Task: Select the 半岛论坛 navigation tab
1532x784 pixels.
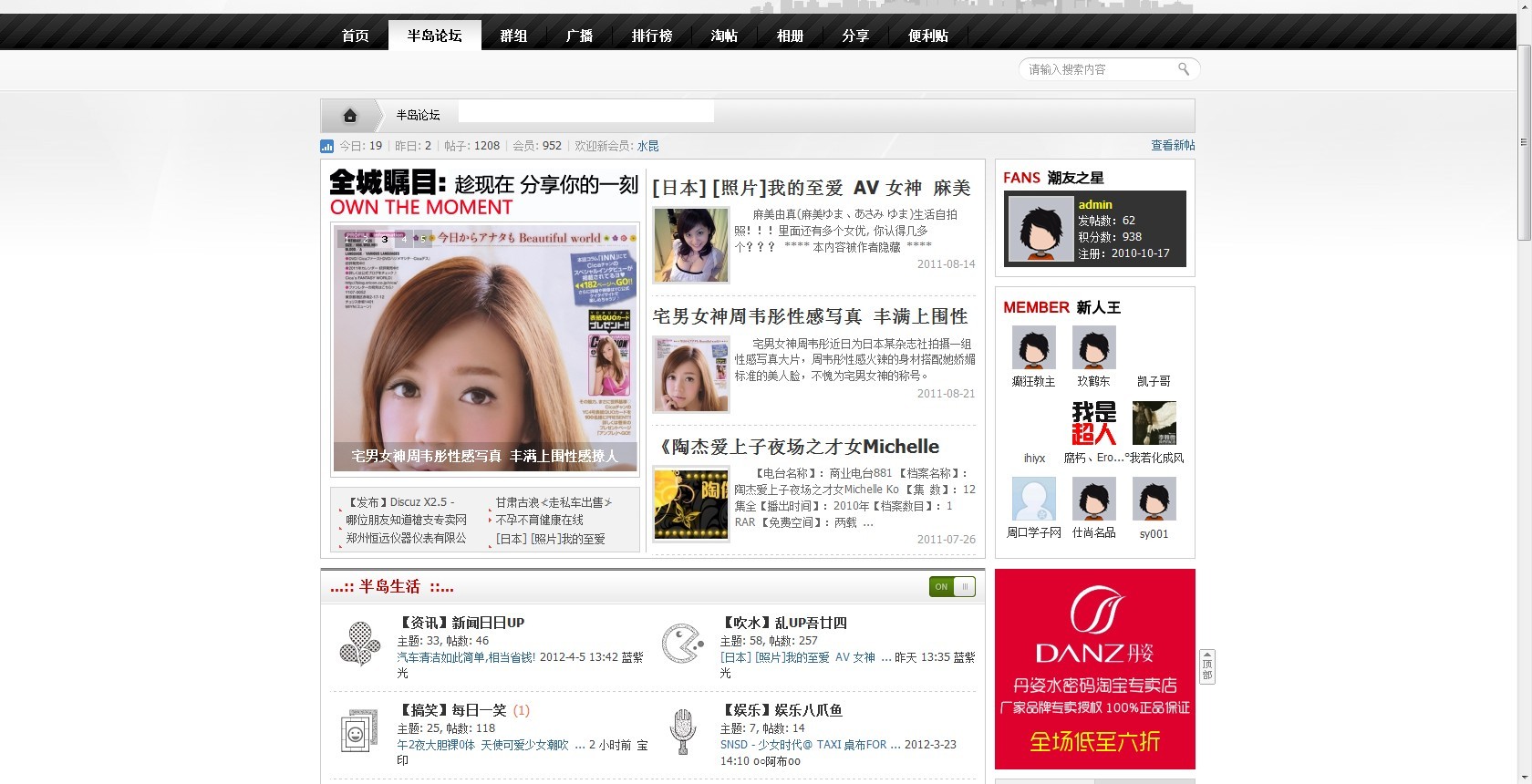Action: point(435,36)
